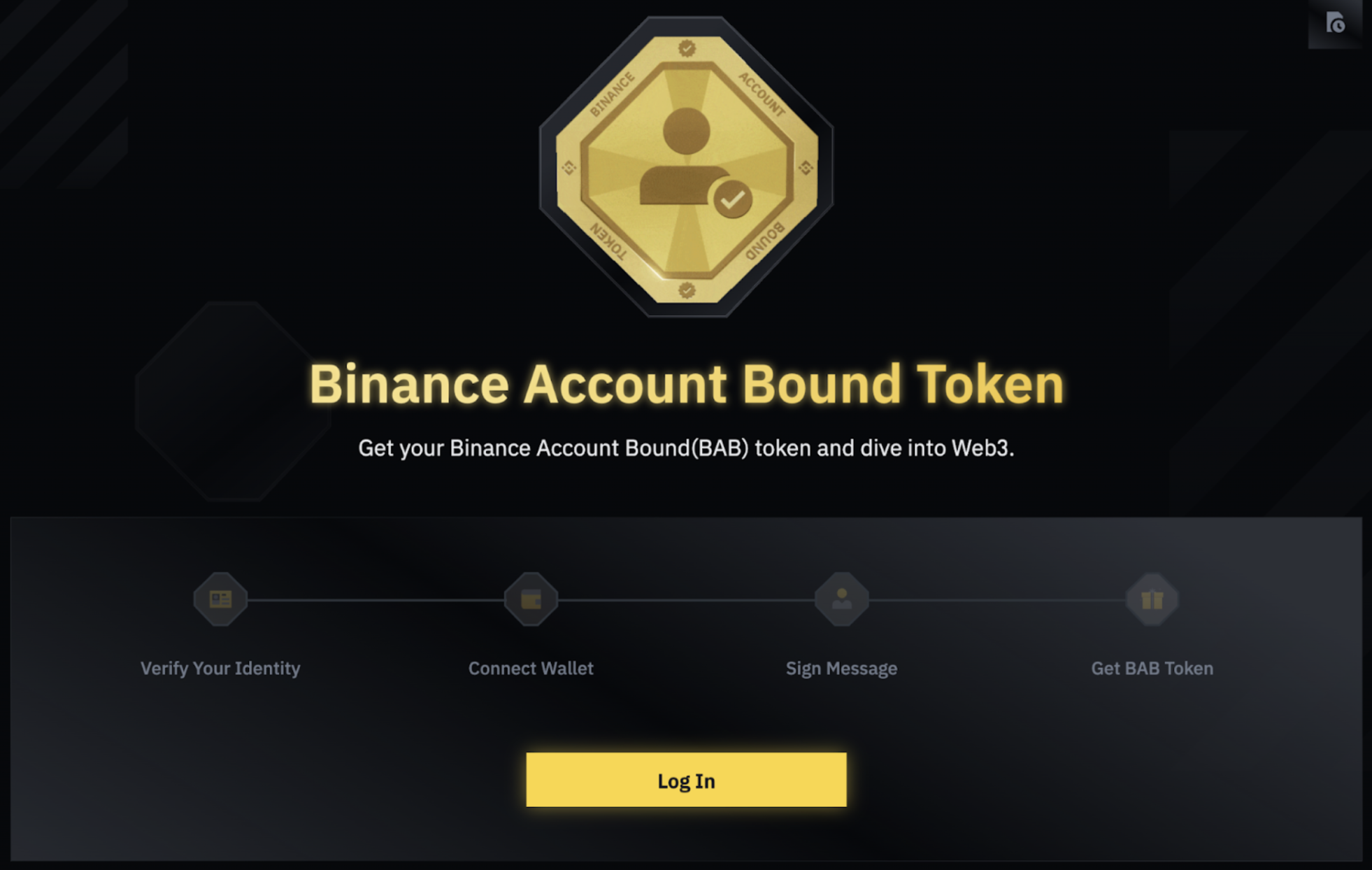The image size is (1372, 870).
Task: Click the Connect Wallet step icon
Action: (531, 599)
